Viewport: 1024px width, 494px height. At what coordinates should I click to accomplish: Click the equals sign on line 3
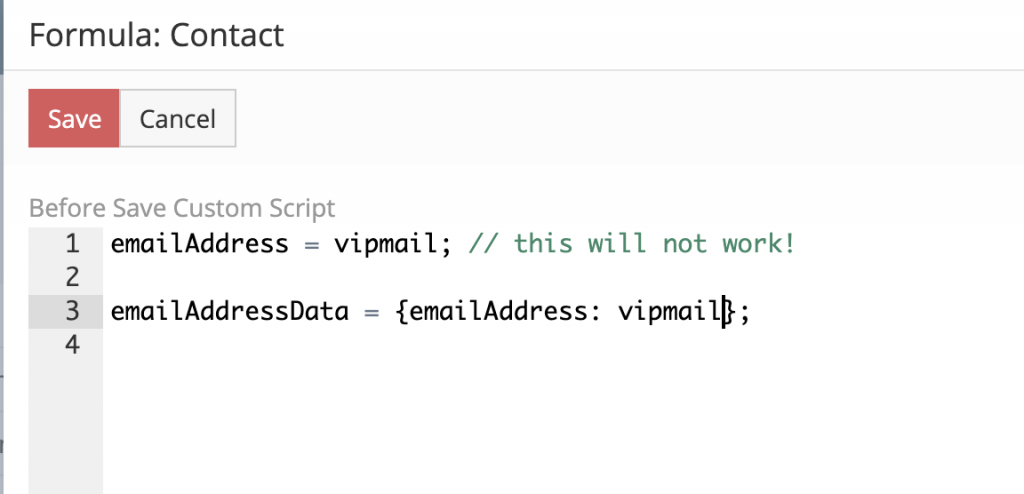pos(371,311)
